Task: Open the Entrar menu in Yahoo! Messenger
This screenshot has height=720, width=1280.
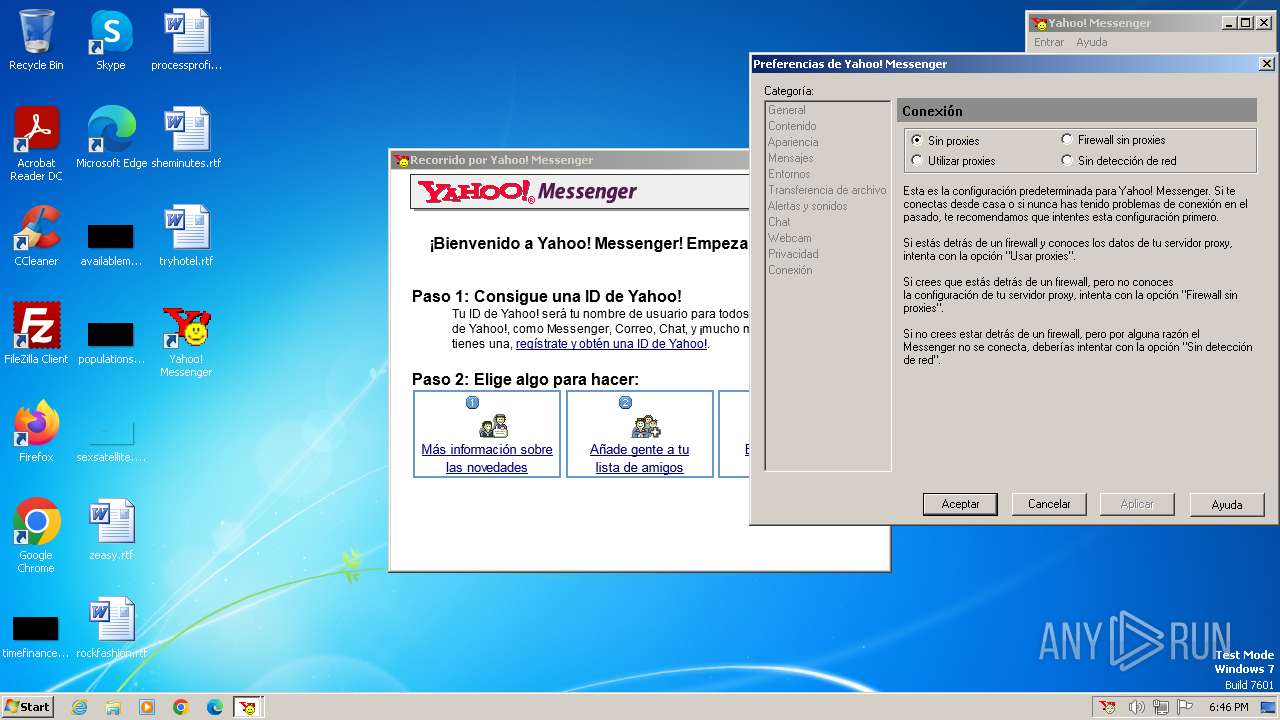Action: [1049, 42]
